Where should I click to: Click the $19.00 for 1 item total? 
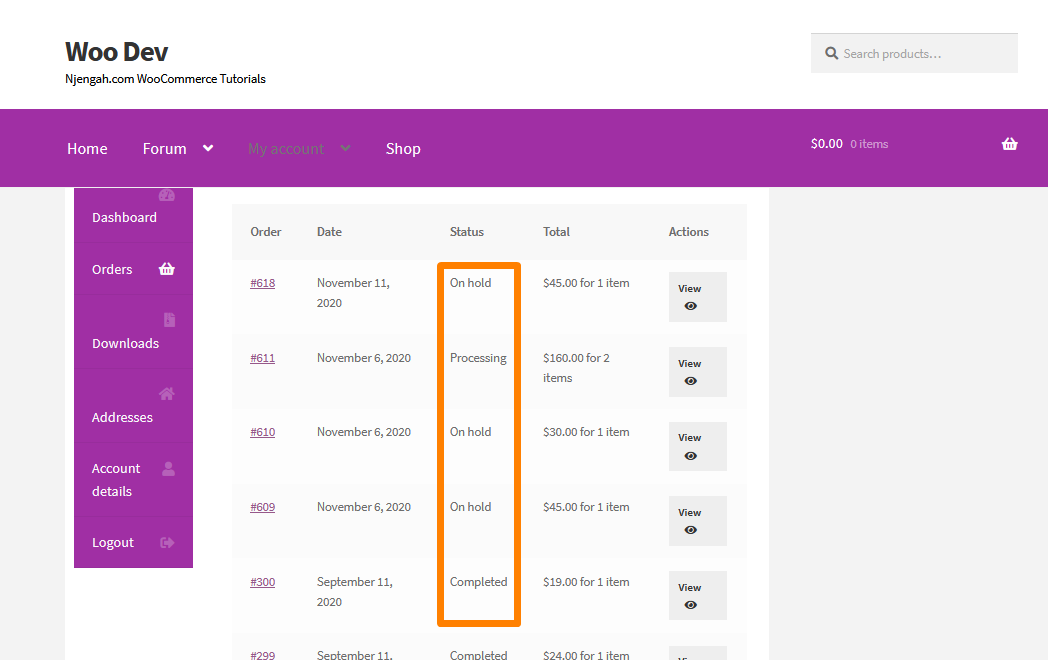click(586, 582)
